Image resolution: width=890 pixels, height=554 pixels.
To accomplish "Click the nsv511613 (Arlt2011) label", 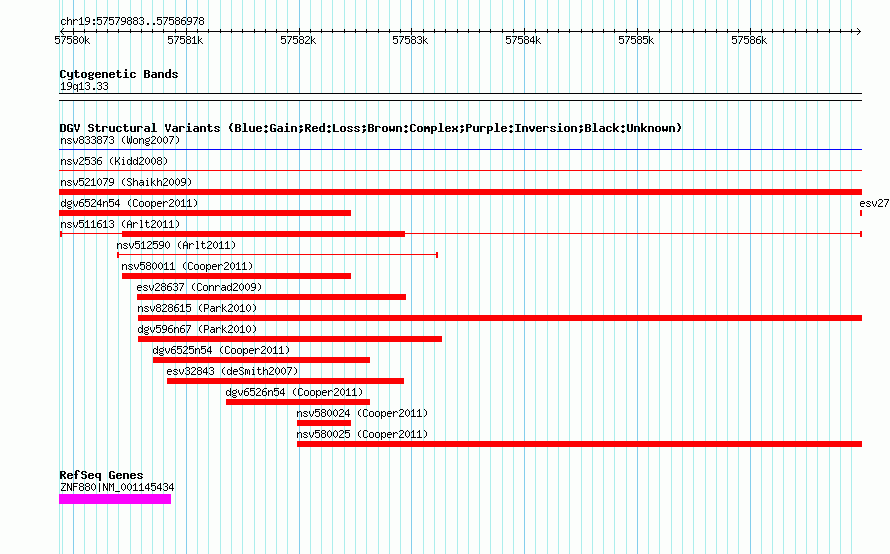I will click(120, 224).
